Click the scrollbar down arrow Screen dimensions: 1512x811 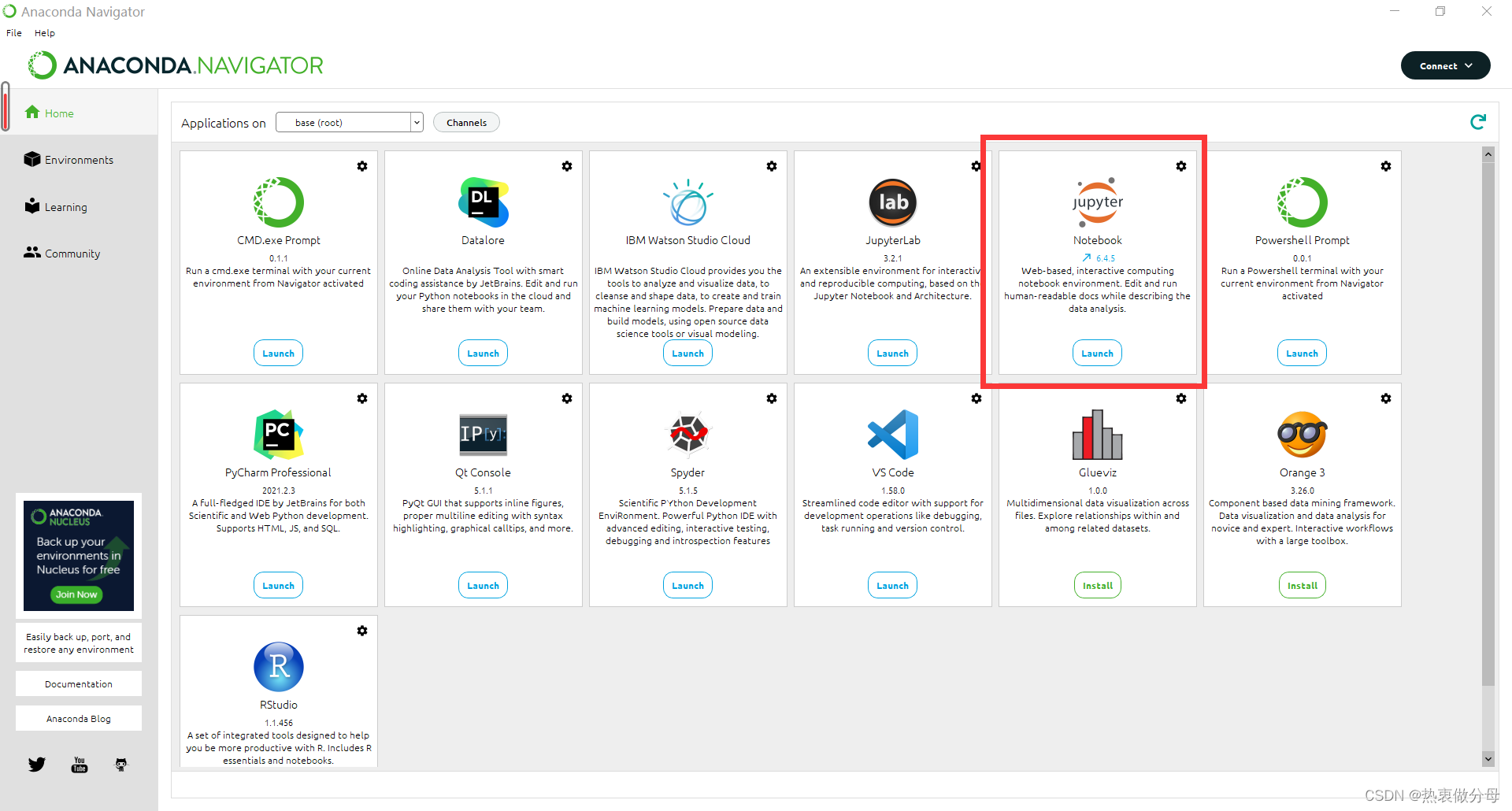click(x=1488, y=759)
